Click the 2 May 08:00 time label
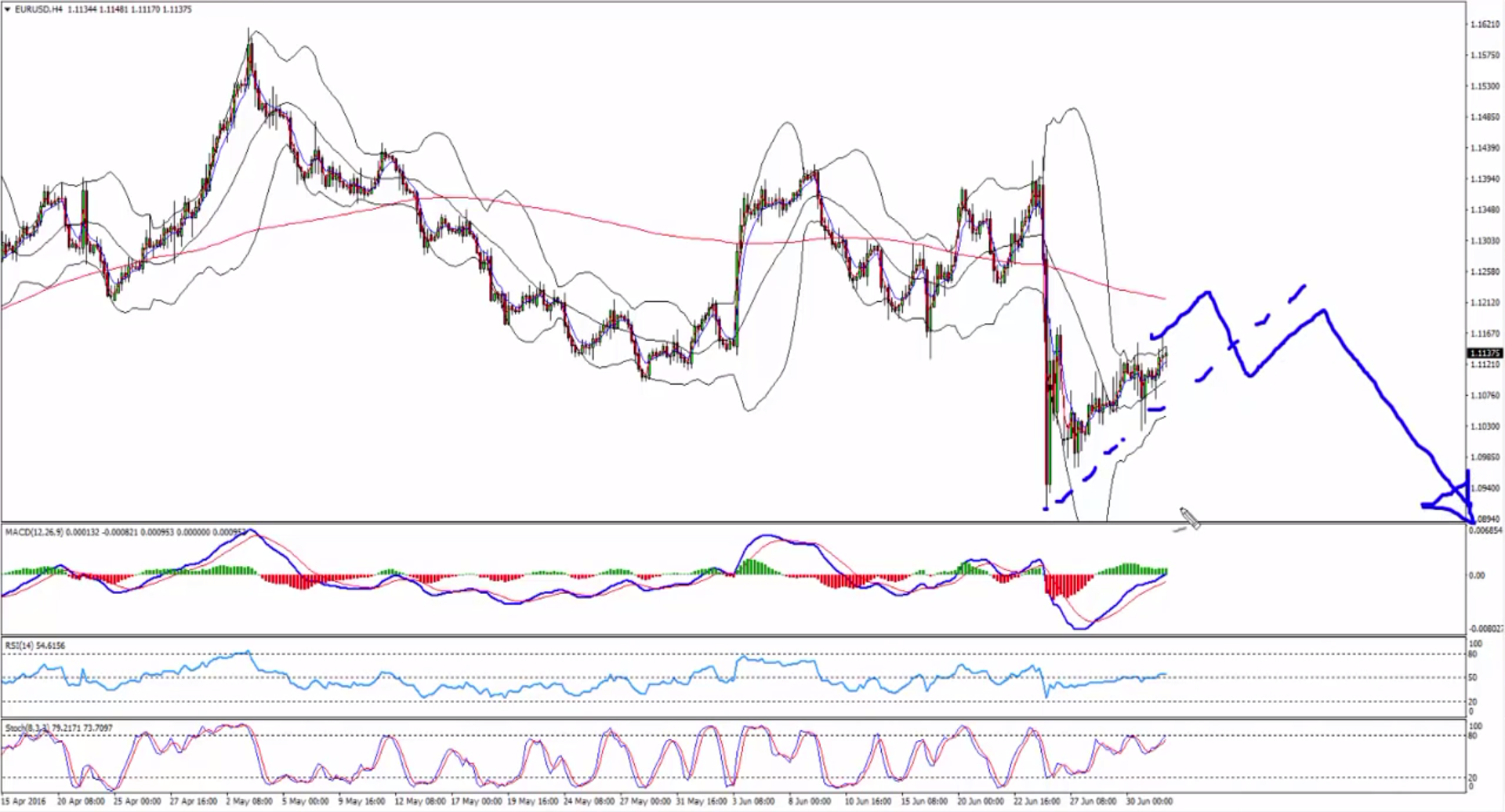Image resolution: width=1505 pixels, height=812 pixels. click(x=249, y=801)
